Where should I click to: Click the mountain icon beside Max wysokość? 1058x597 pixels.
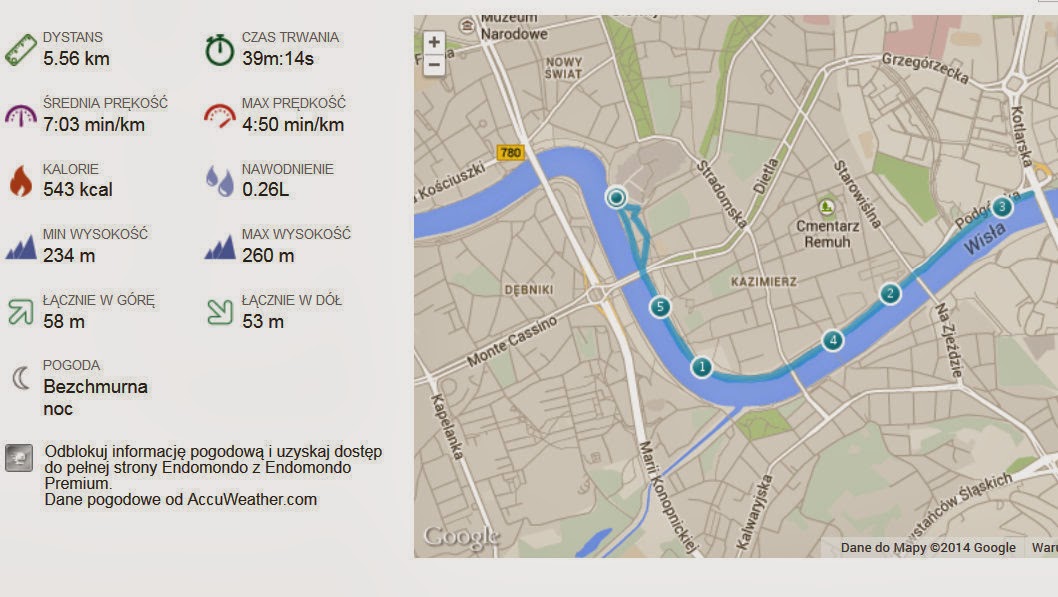pos(219,246)
